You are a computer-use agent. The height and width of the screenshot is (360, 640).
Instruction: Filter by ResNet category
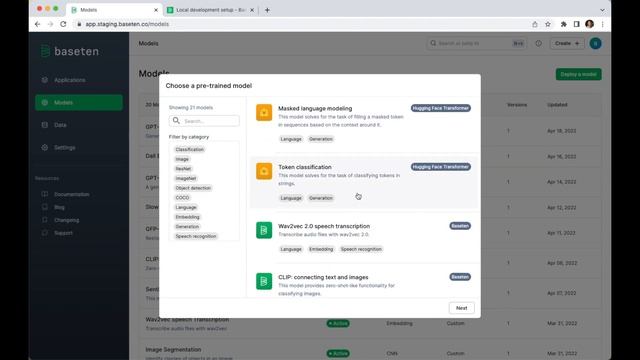(x=183, y=169)
